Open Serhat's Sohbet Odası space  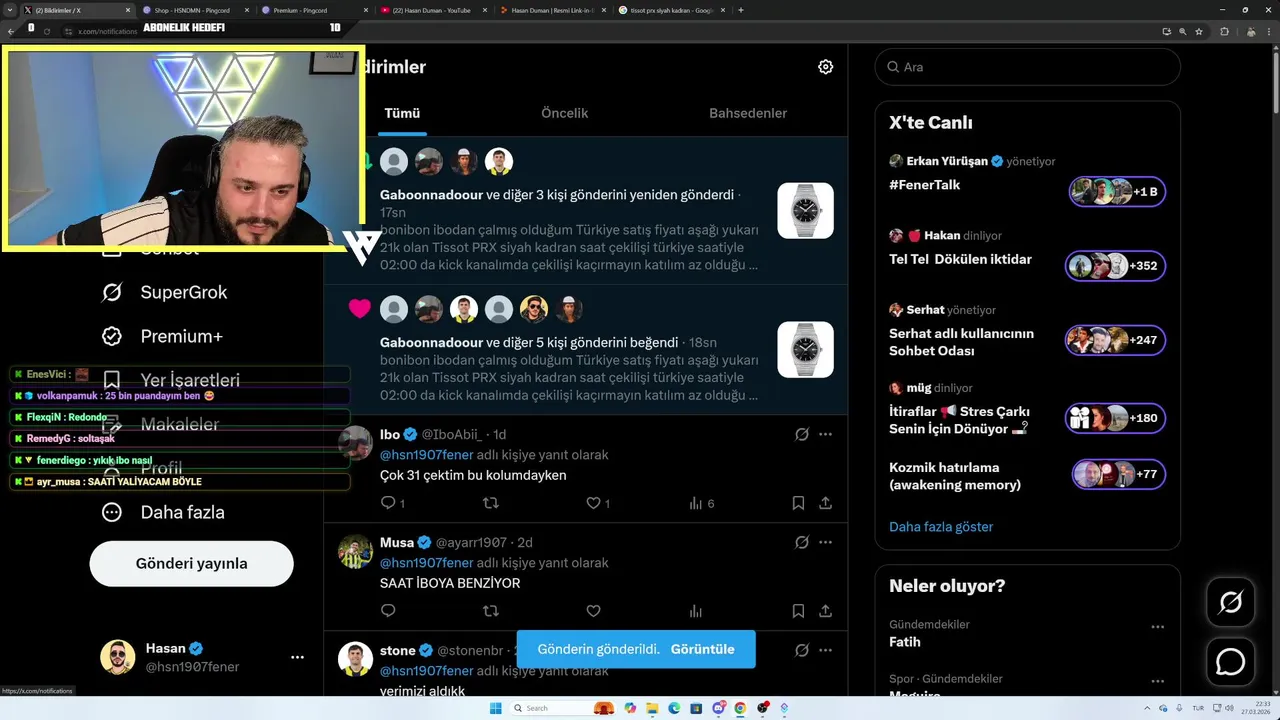pyautogui.click(x=961, y=342)
